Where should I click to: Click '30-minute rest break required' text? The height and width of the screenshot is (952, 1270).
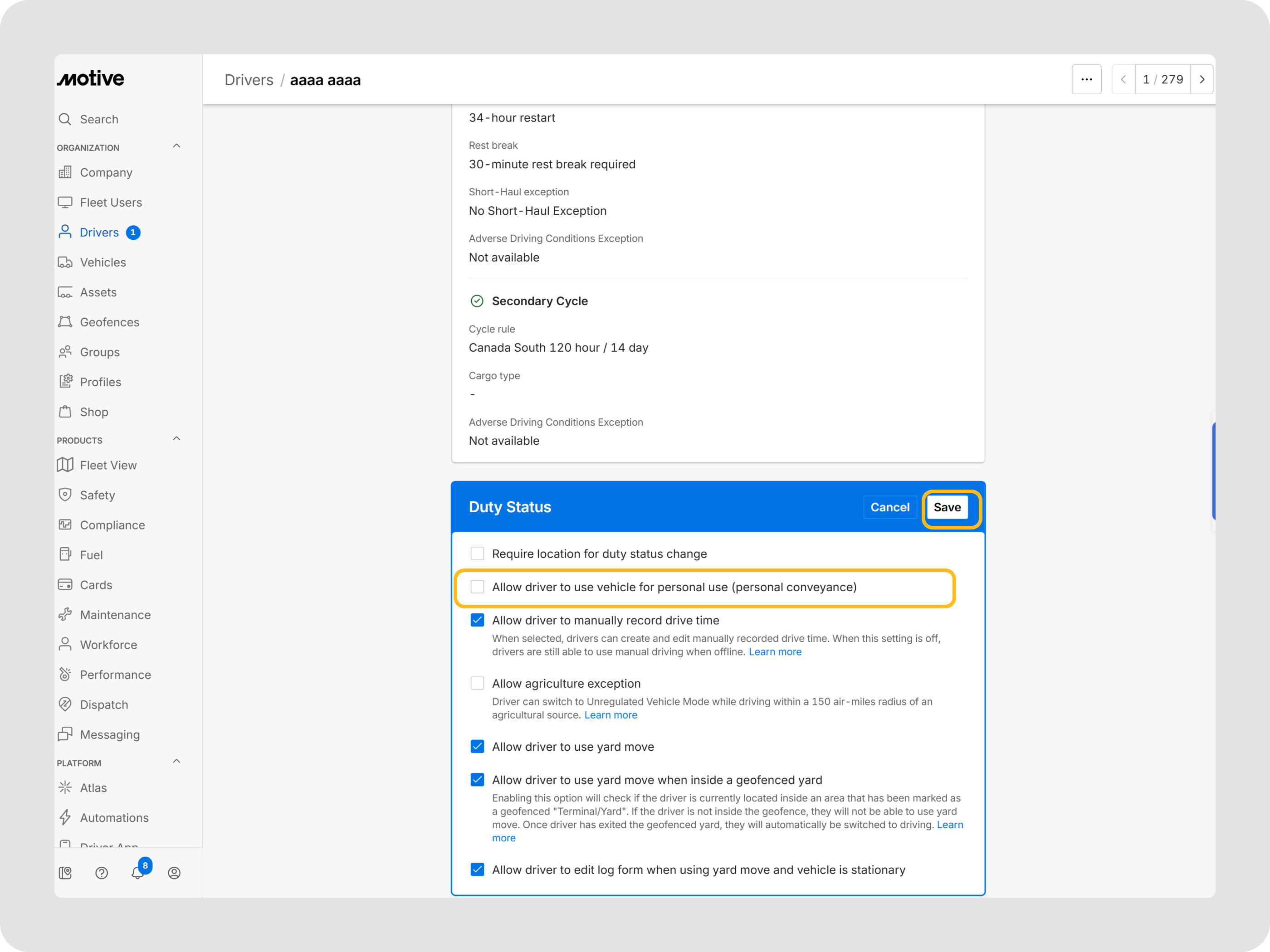click(552, 164)
